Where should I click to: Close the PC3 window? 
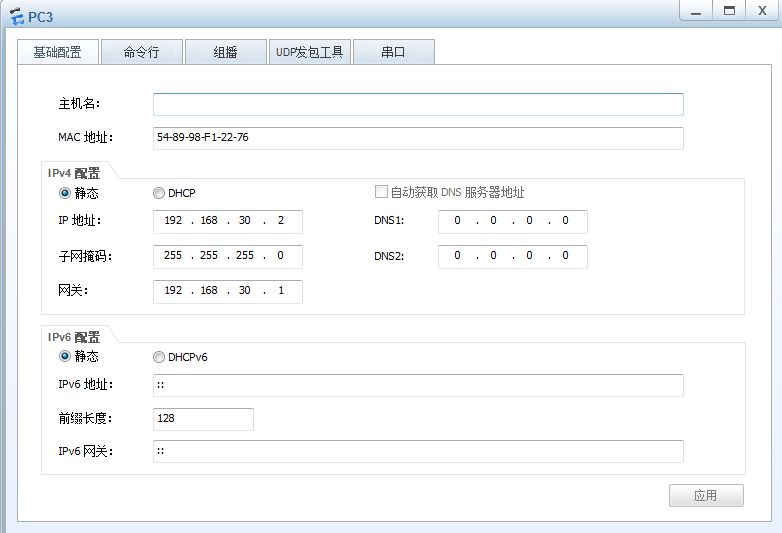762,11
